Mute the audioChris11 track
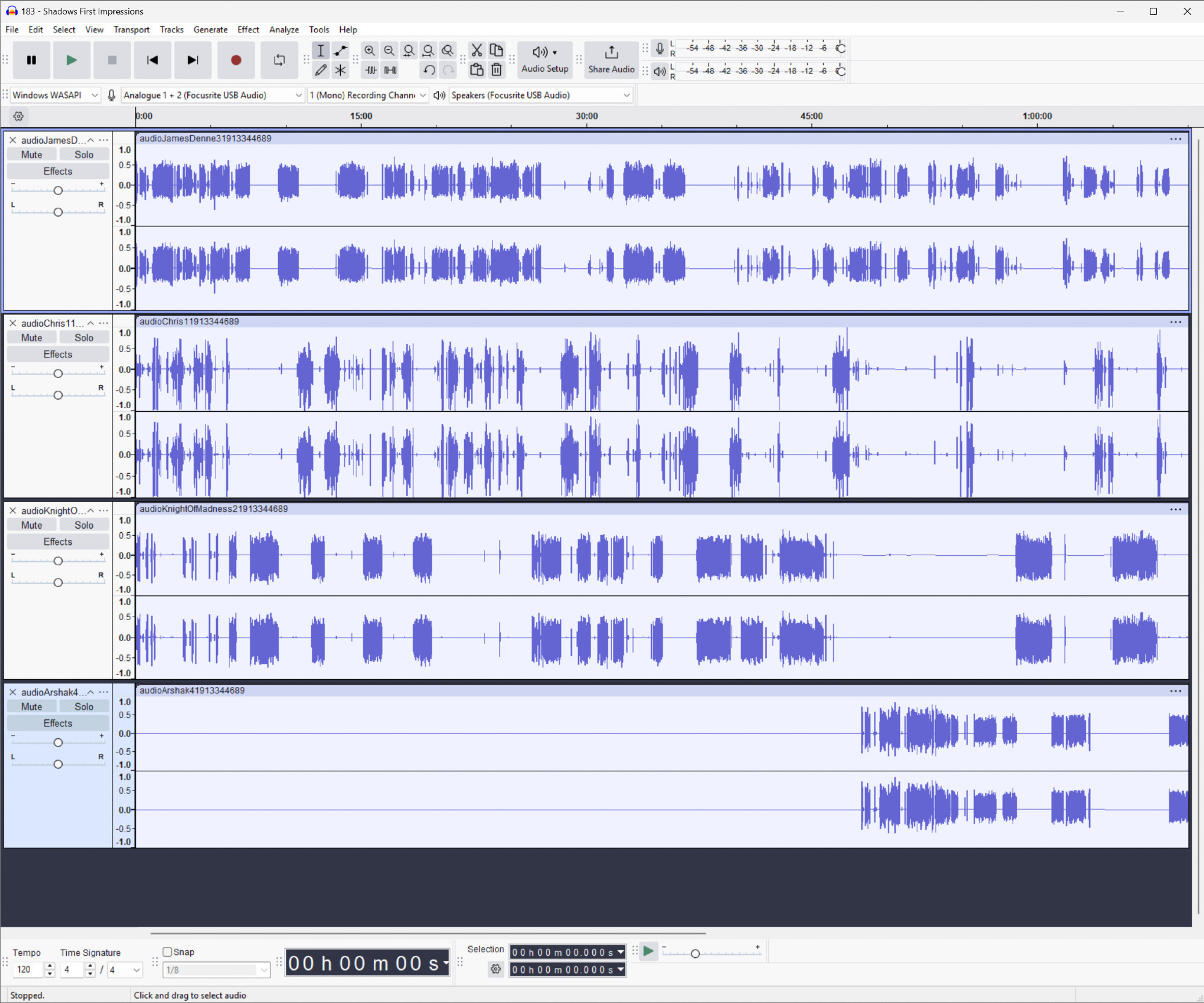The width and height of the screenshot is (1204, 1003). 32,338
